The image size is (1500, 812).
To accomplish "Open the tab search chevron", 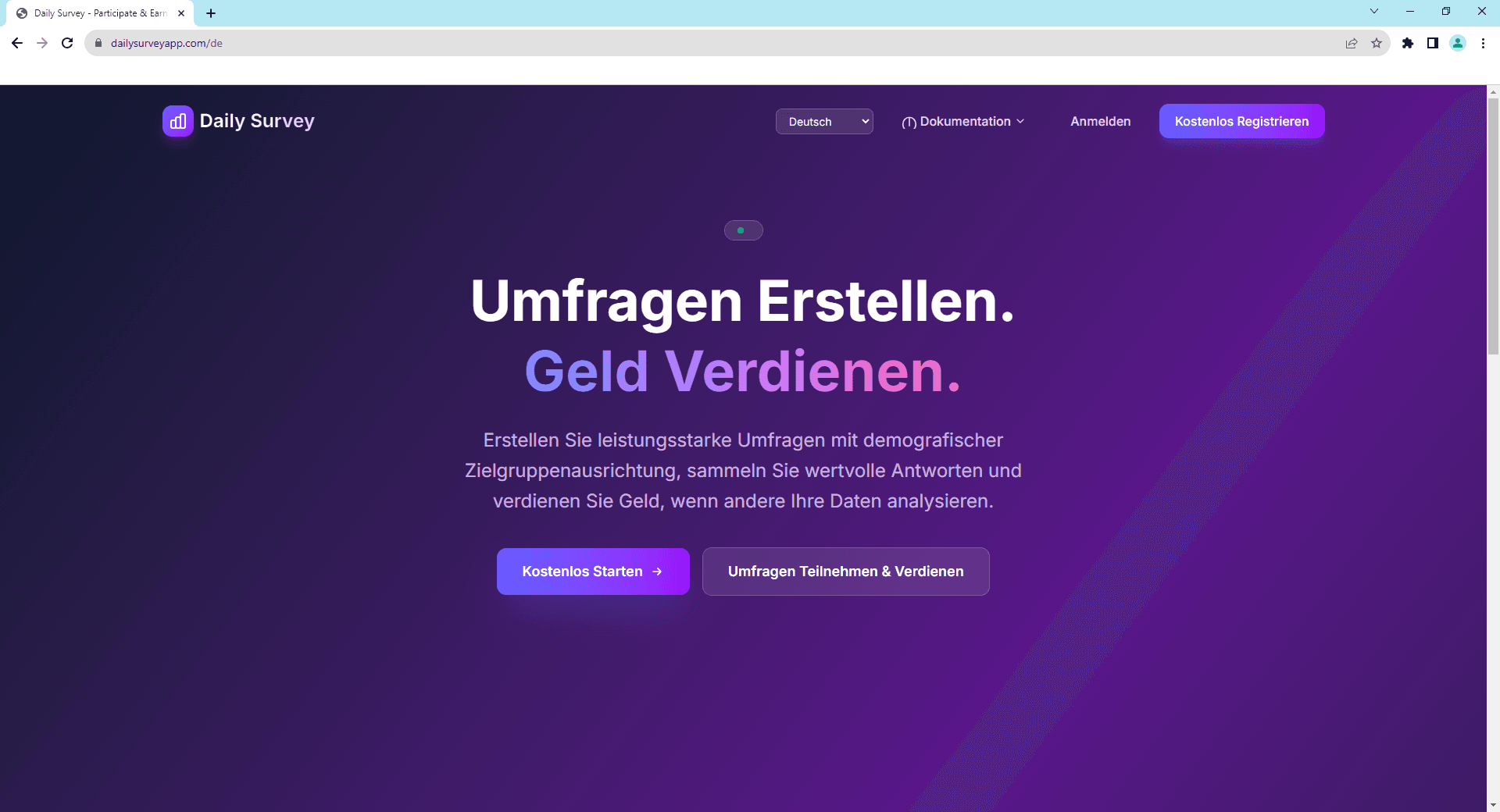I will [1374, 11].
